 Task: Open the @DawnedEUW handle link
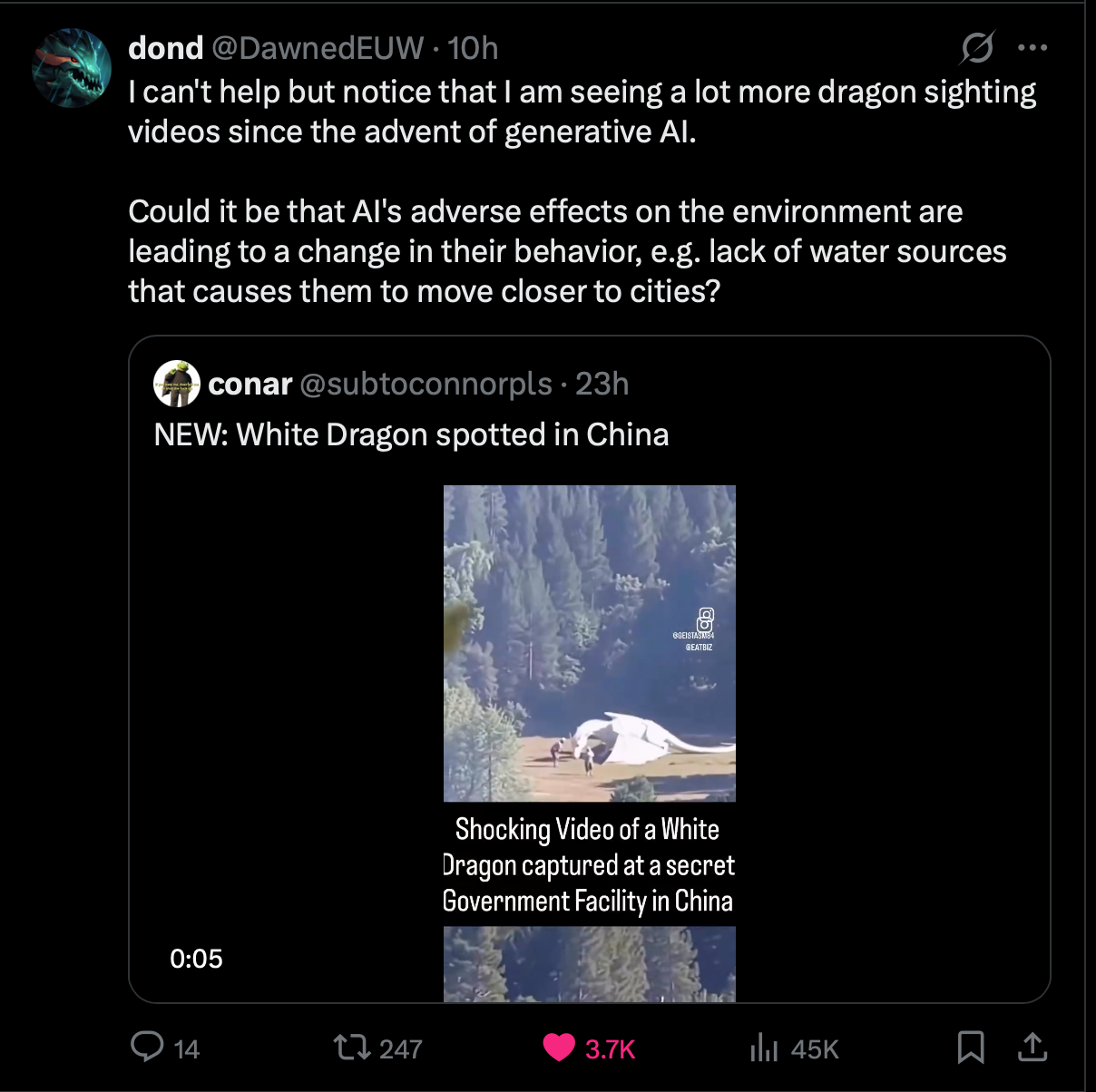[318, 48]
